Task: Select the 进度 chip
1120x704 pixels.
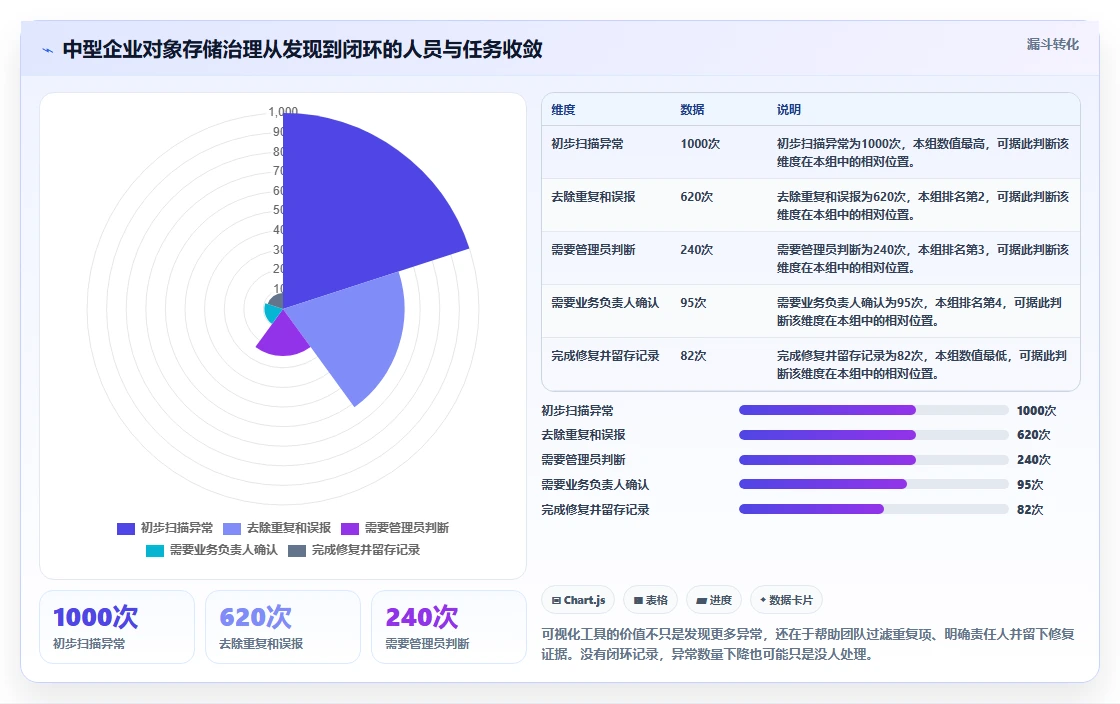Action: [x=714, y=600]
